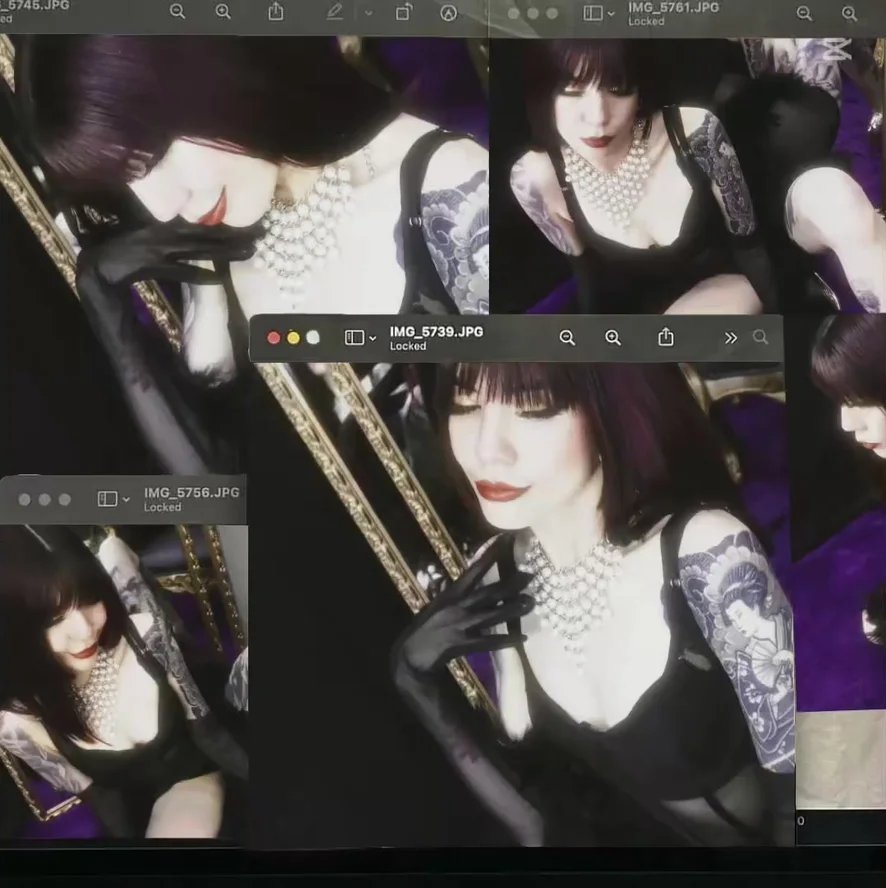886x888 pixels.
Task: Toggle the sidebar in the IMG_5756.JPG window
Action: (x=107, y=499)
